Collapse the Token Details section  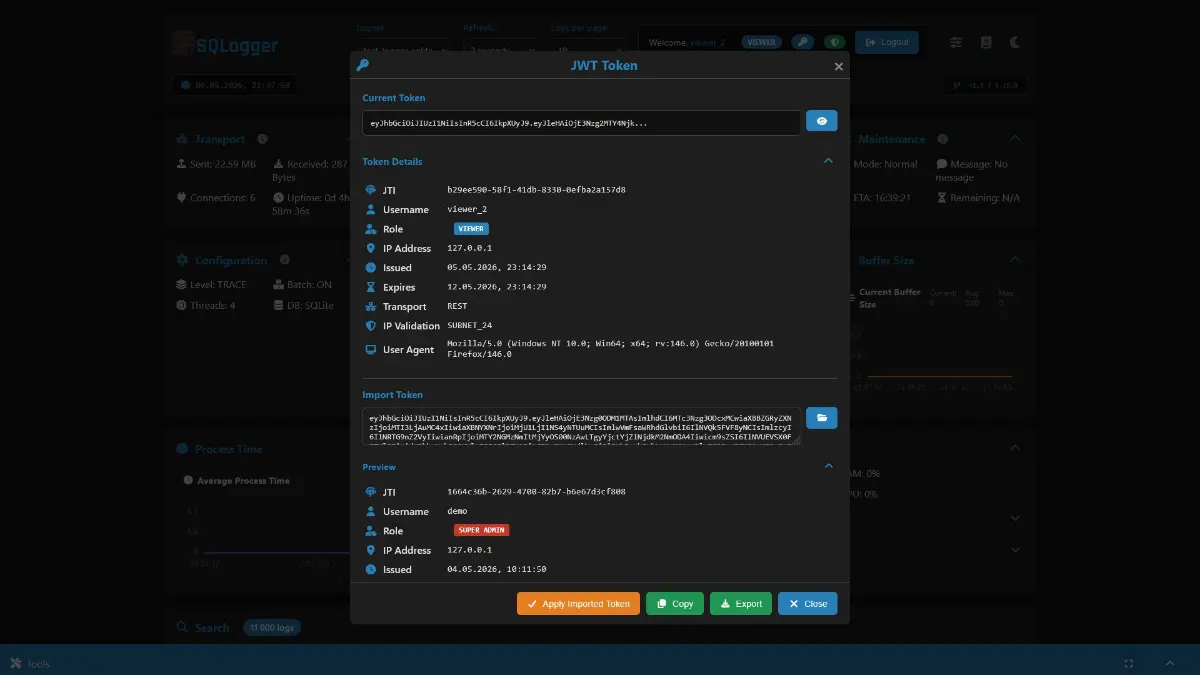pos(828,161)
